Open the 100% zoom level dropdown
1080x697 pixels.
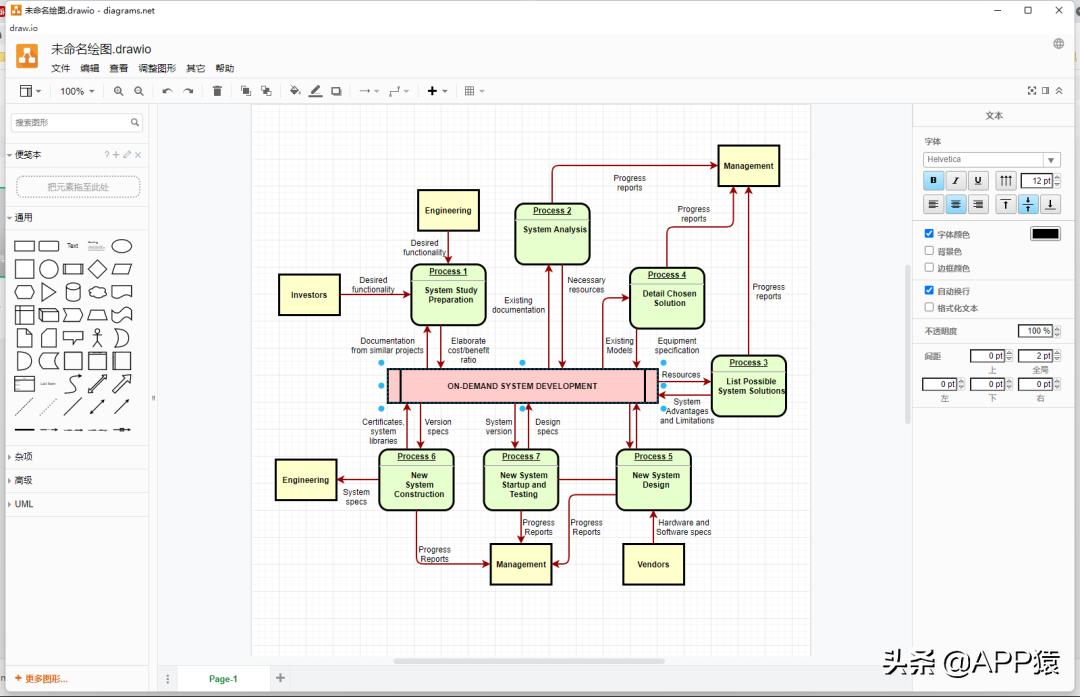77,91
